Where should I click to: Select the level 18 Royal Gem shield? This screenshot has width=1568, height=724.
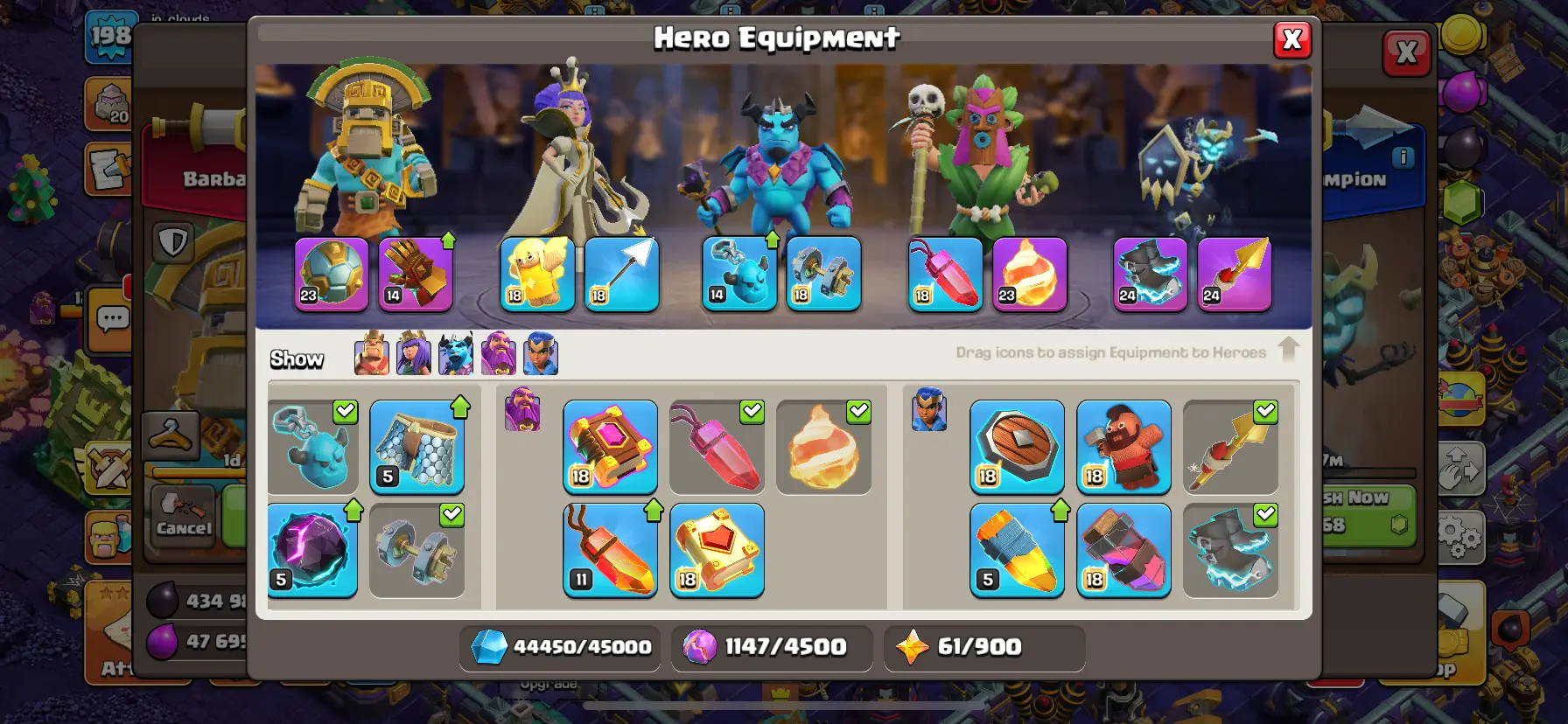1018,447
